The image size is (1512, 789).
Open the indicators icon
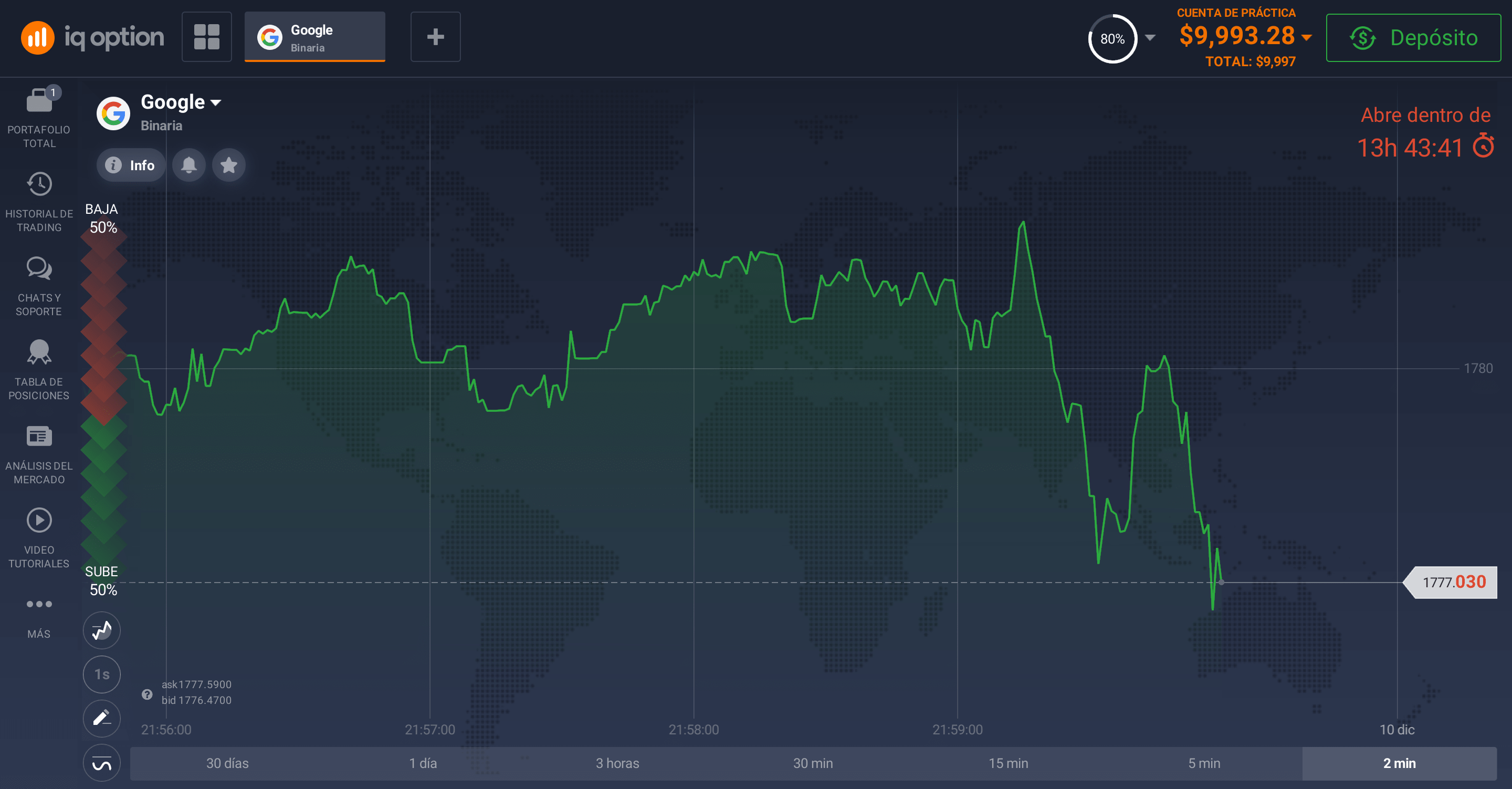click(101, 763)
